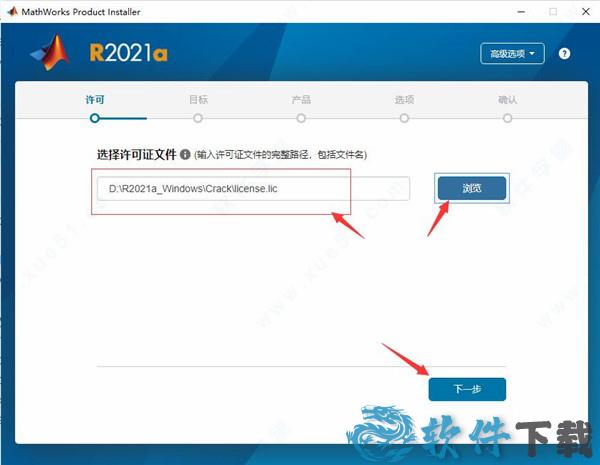
Task: Open help via the question mark icon
Action: click(x=564, y=53)
